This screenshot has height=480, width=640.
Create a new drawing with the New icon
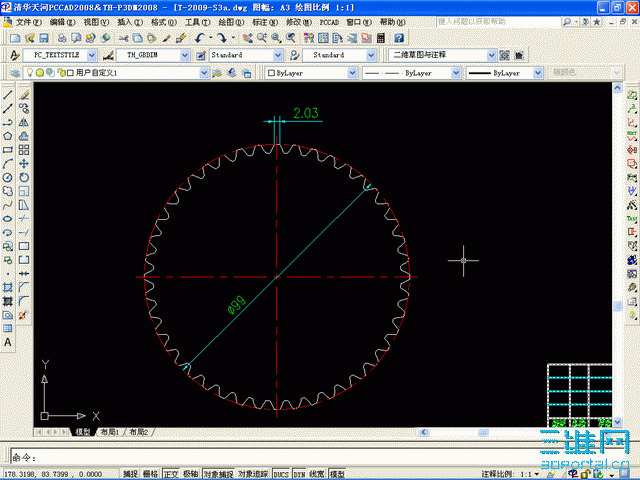coord(15,38)
